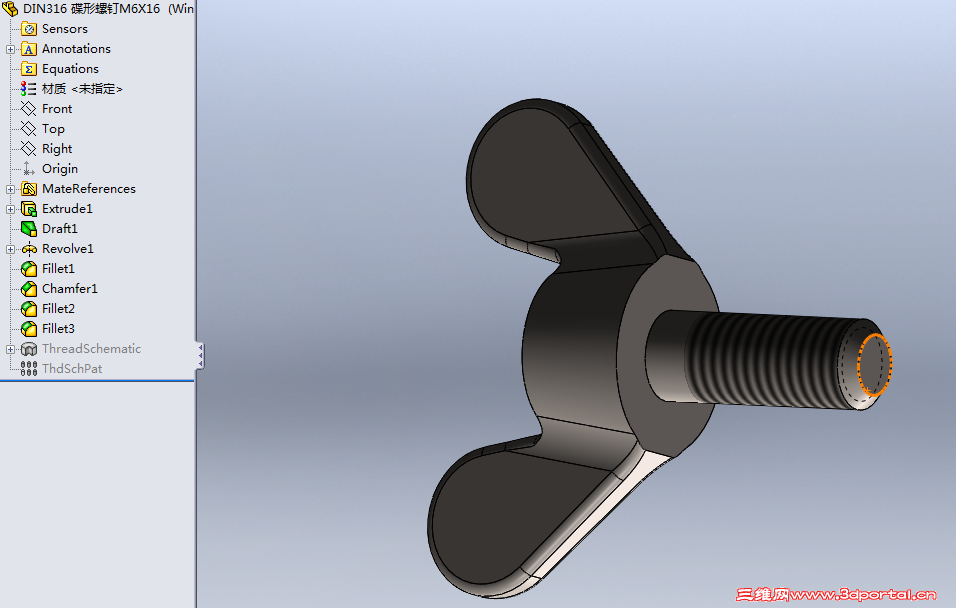Click the Origin icon
956x608 pixels.
[x=29, y=169]
